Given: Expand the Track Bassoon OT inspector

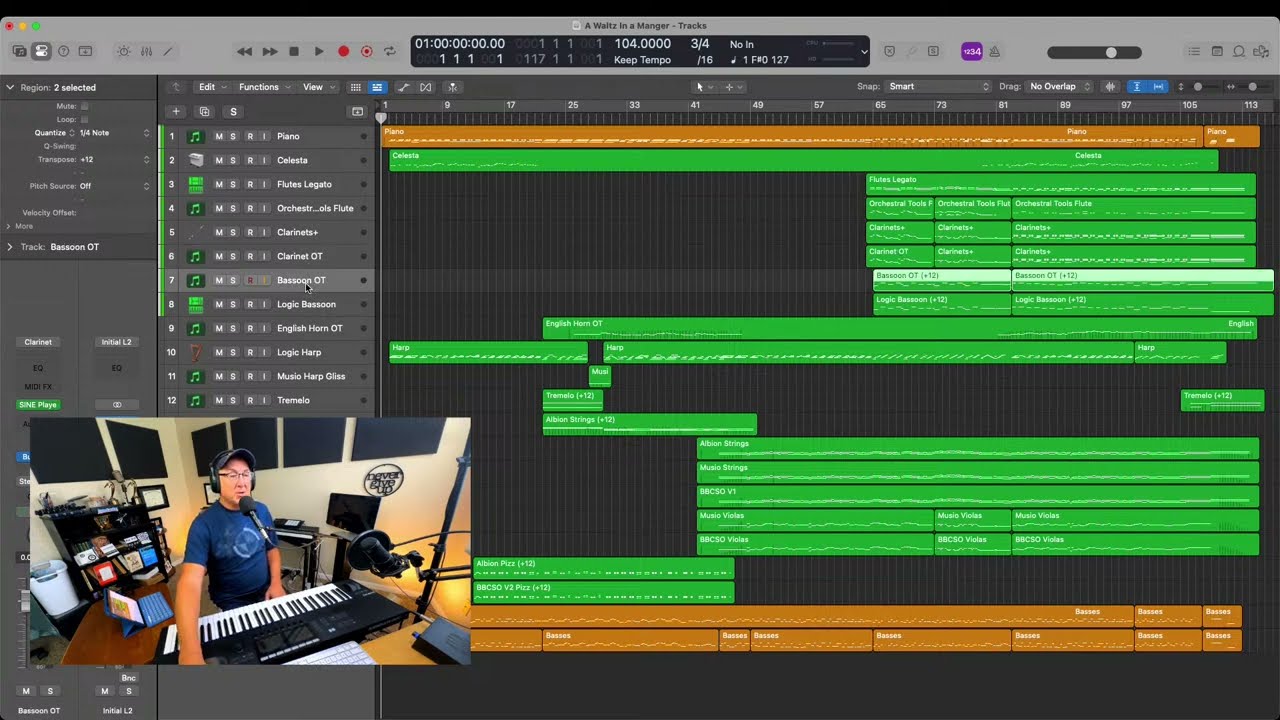Looking at the screenshot, I should tap(10, 247).
